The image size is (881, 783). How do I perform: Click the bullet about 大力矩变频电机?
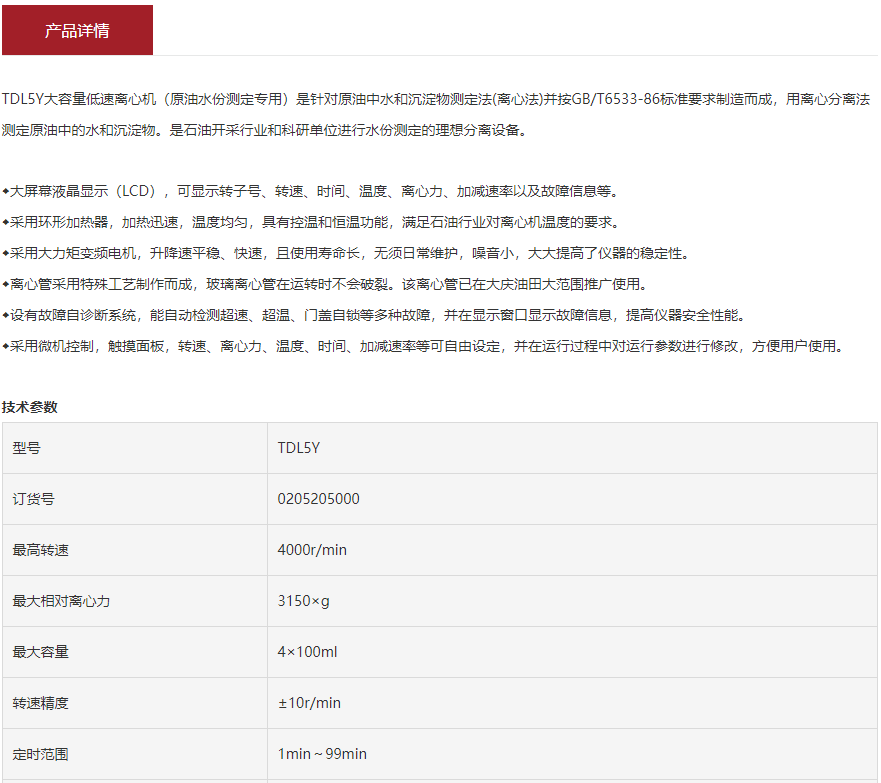(x=346, y=253)
